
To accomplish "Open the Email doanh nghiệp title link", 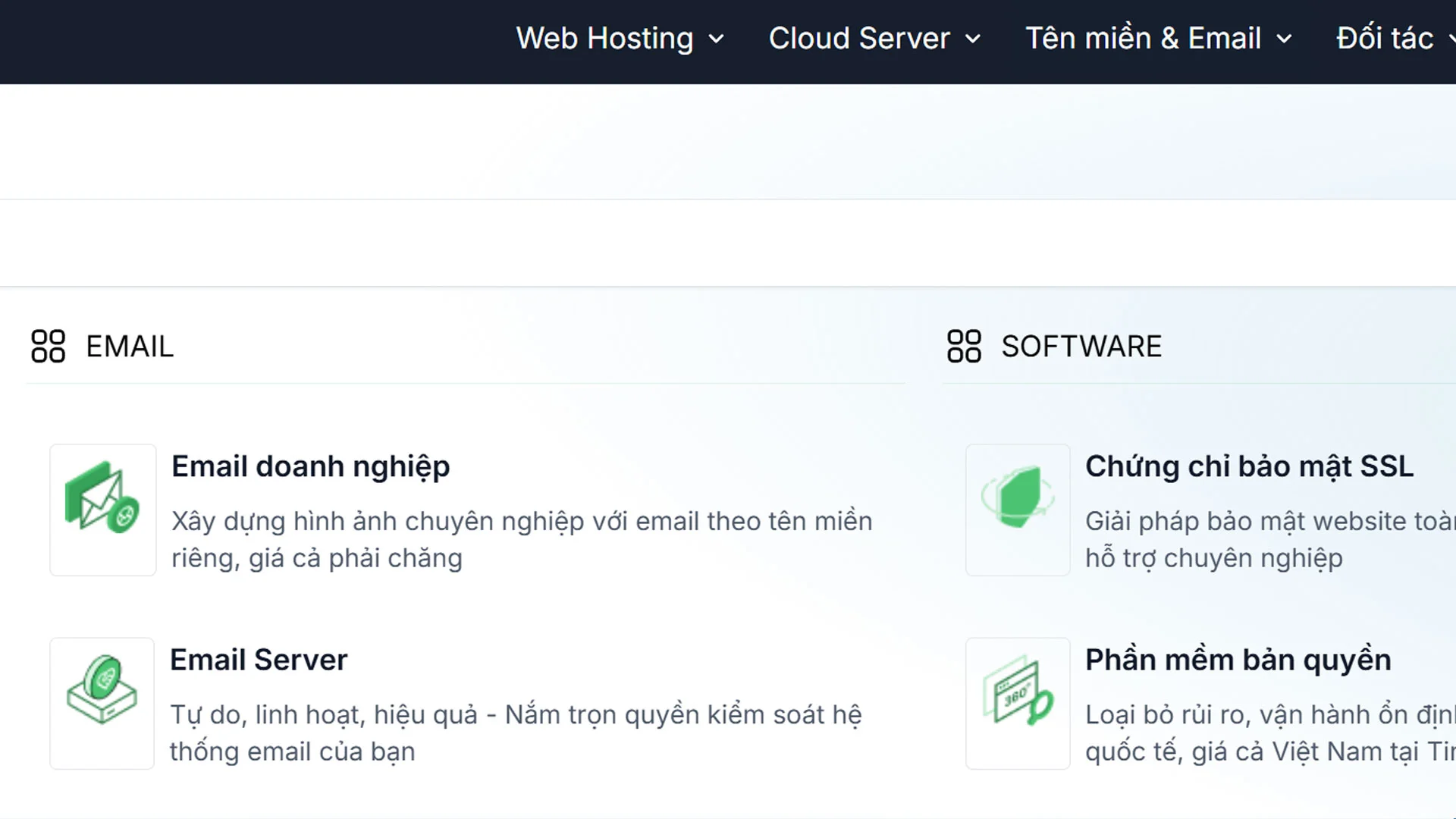I will pyautogui.click(x=310, y=466).
